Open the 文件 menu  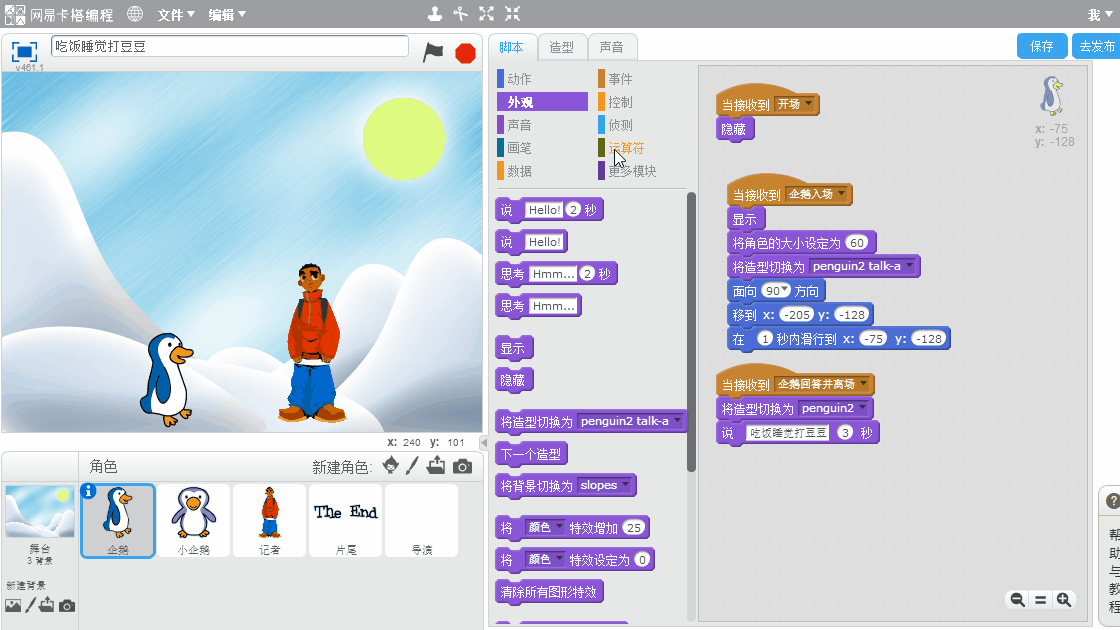click(x=176, y=15)
